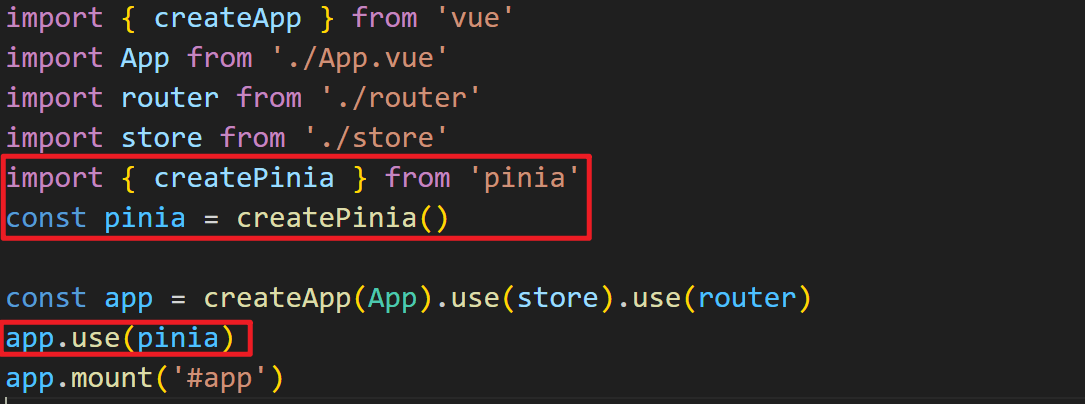Click the './store' path string
Screen dimensions: 1085x404
(x=375, y=138)
